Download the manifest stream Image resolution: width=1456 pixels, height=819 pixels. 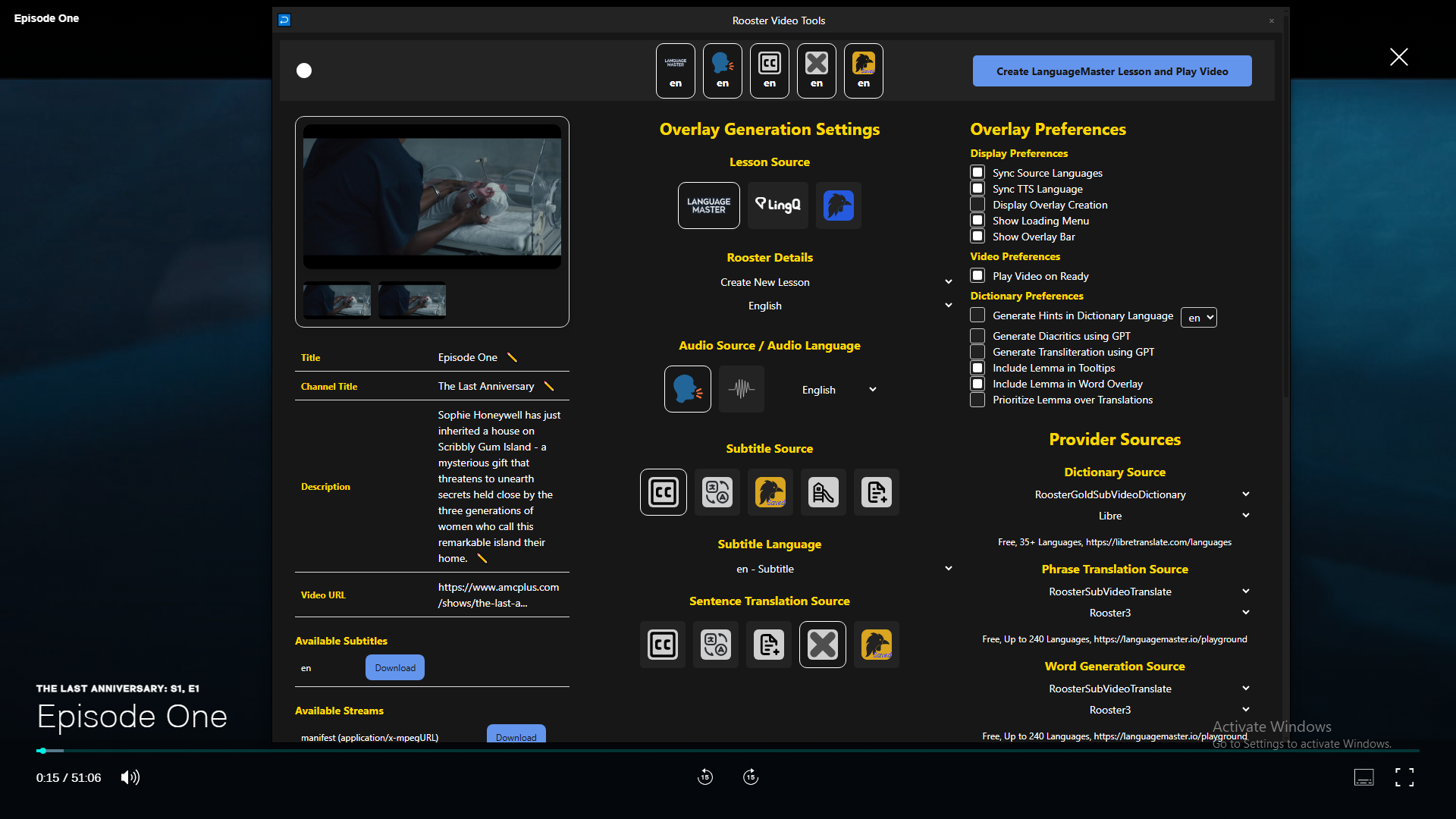click(516, 734)
